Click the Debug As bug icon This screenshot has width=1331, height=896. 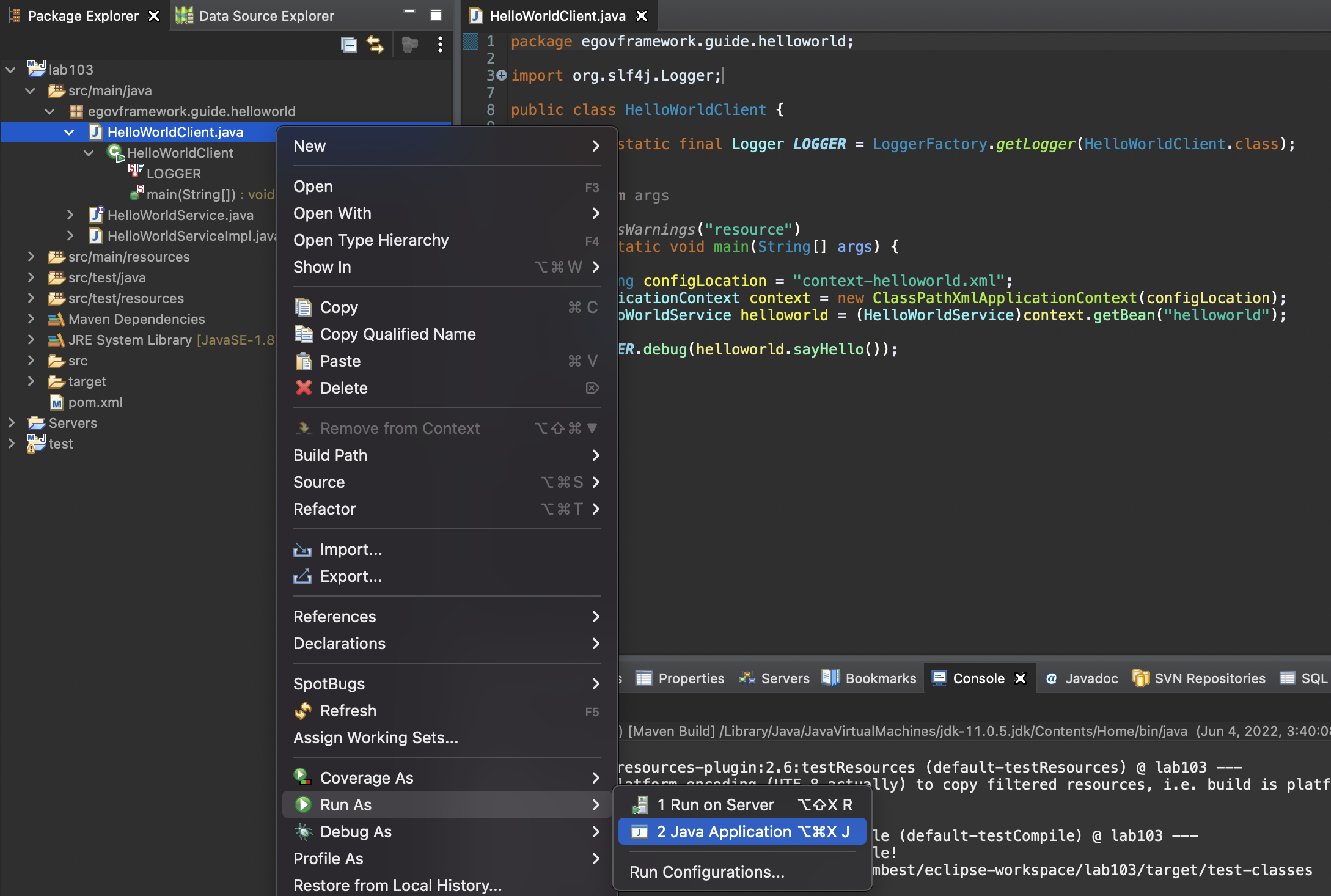(304, 832)
